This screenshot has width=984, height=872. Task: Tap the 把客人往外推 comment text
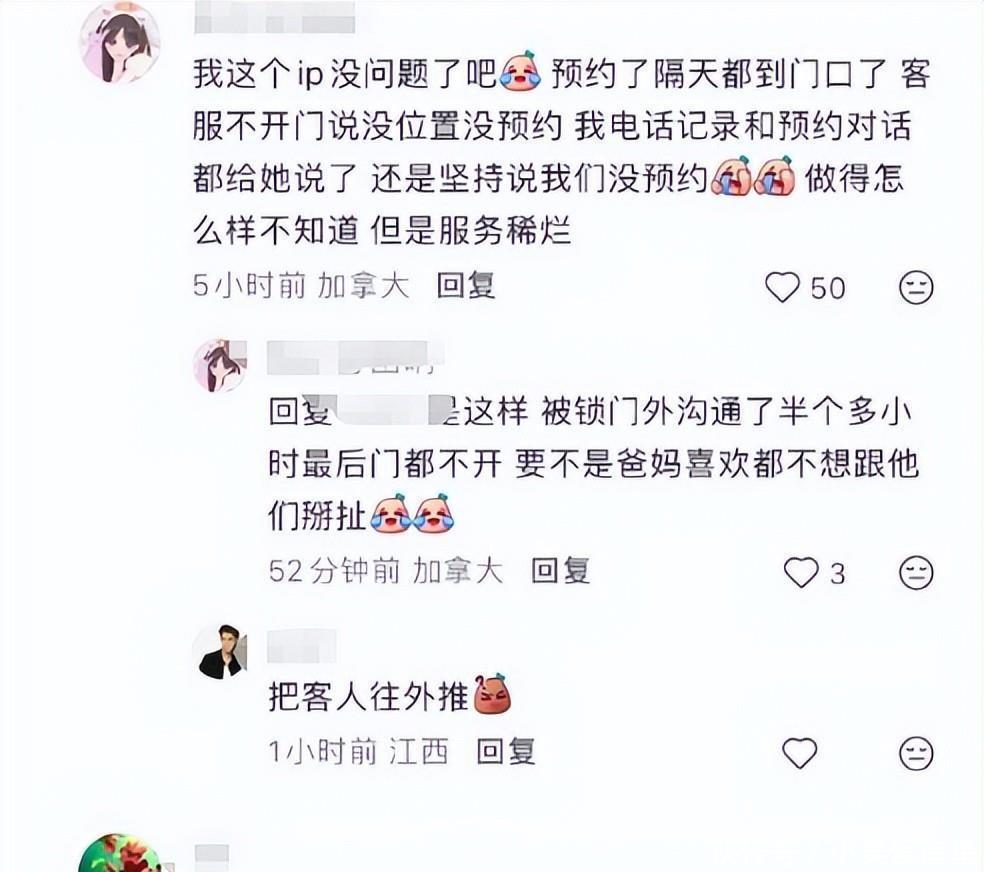368,696
